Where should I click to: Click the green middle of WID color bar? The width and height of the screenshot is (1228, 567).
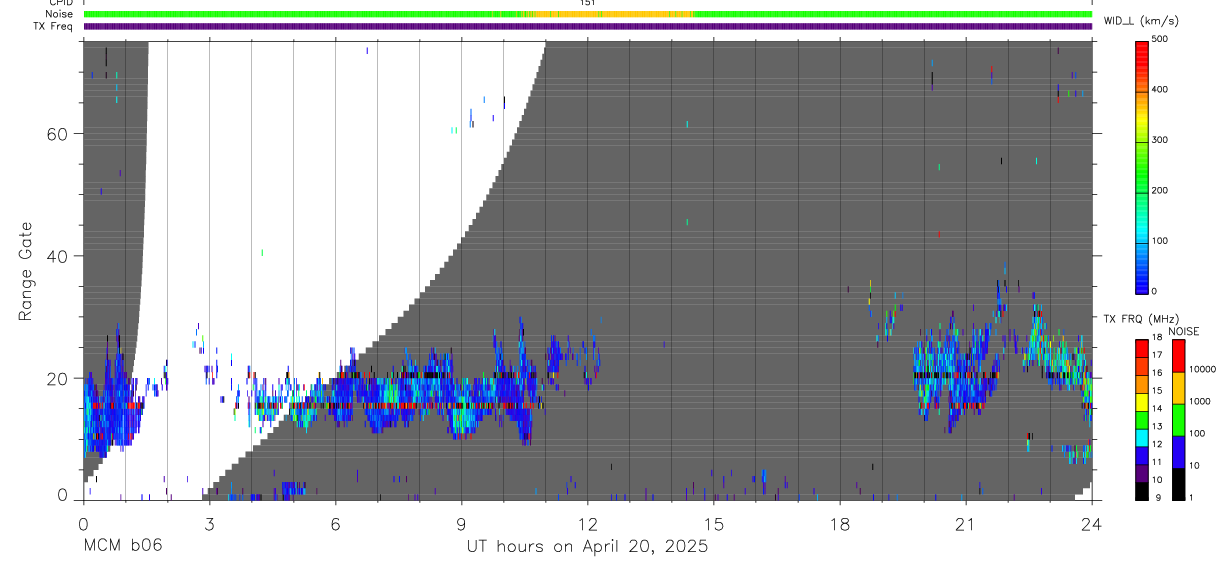click(x=1142, y=165)
